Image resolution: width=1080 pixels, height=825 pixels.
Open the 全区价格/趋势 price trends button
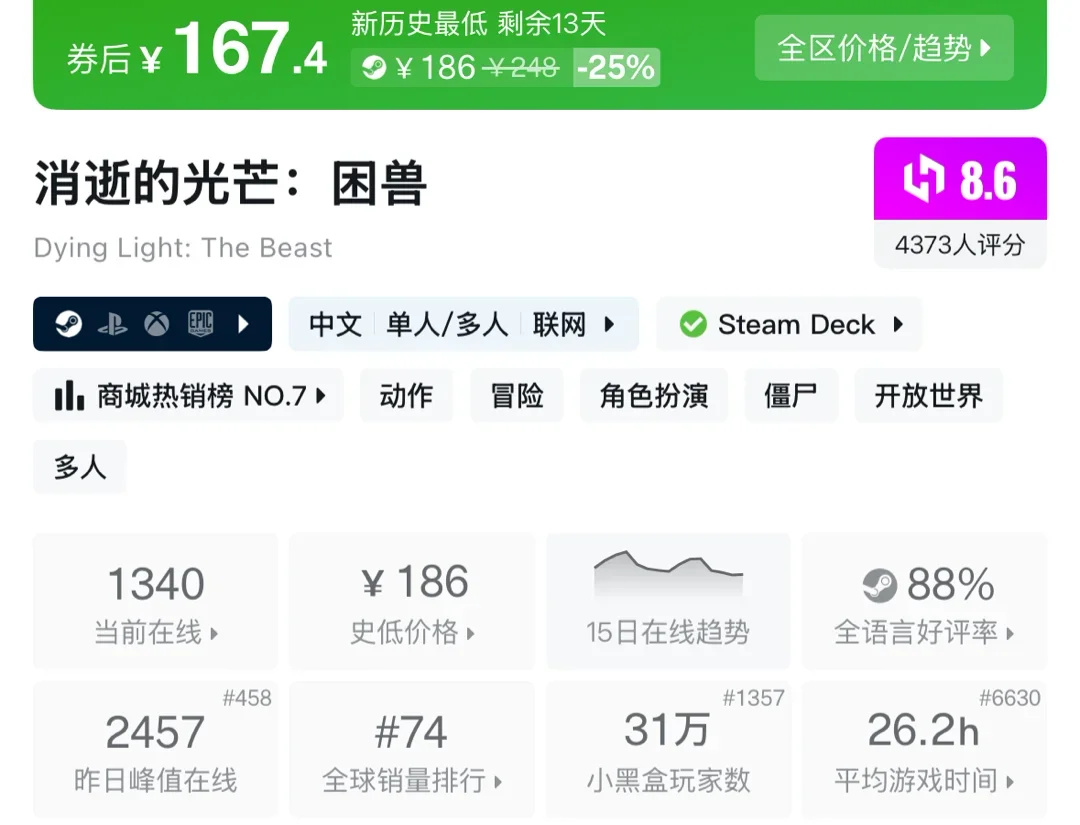point(884,48)
